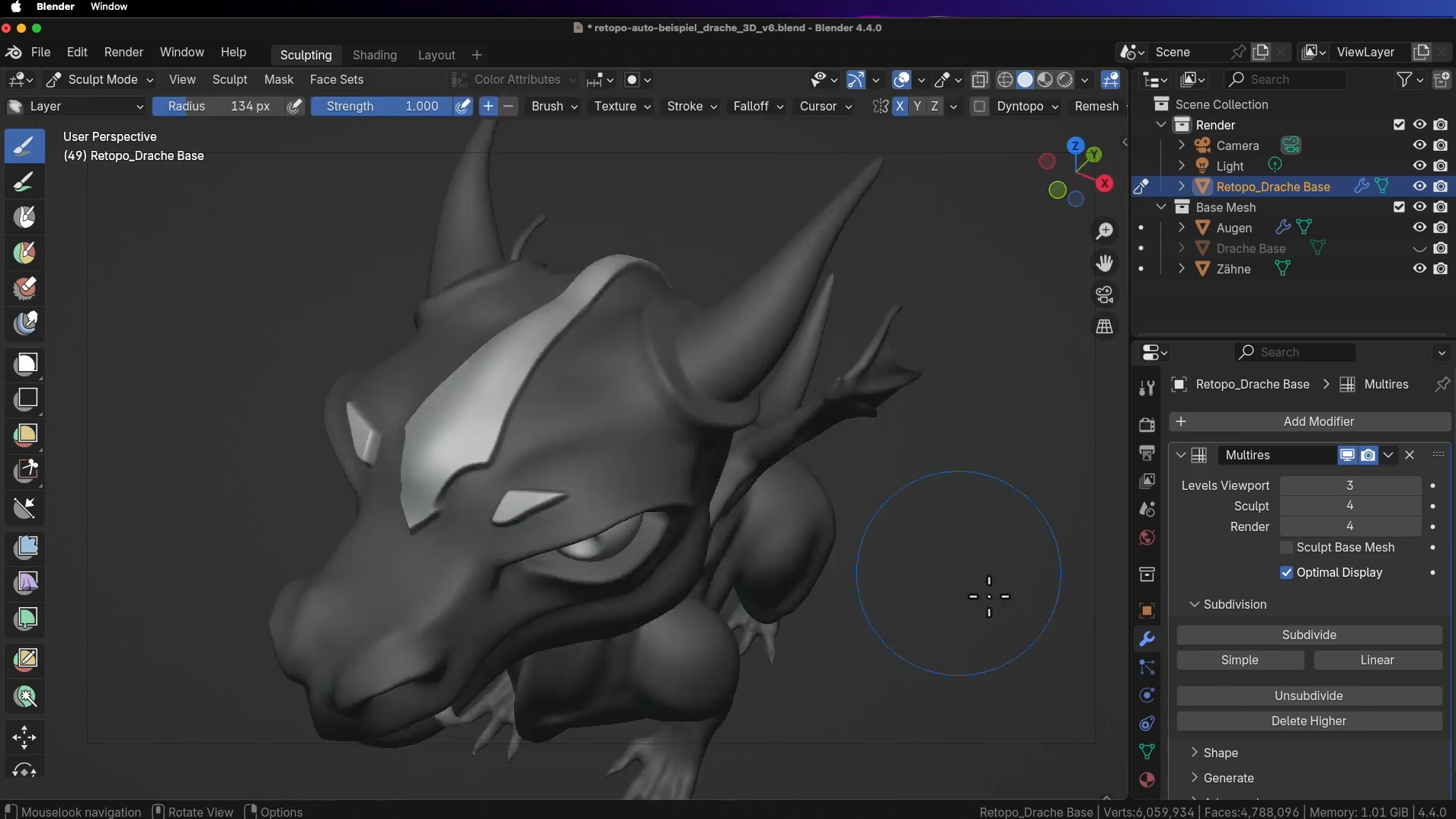Screen dimensions: 1456x819
Task: Switch viewport shading to Rendered
Action: point(1065,79)
